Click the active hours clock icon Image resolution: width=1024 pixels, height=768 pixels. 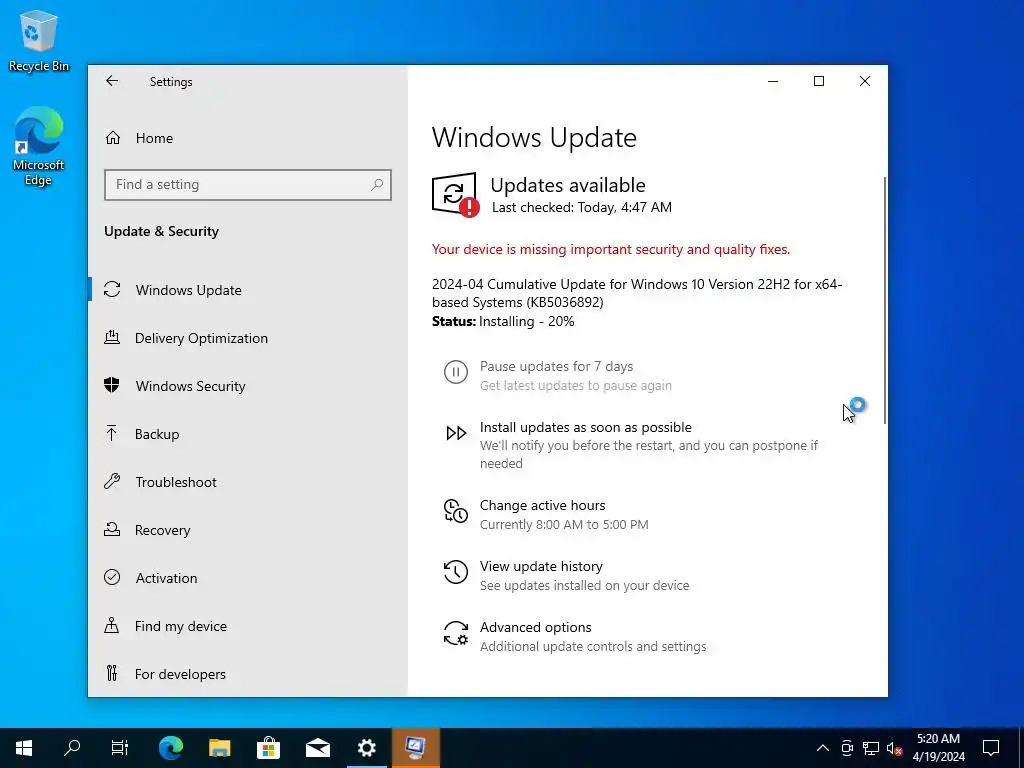click(455, 511)
